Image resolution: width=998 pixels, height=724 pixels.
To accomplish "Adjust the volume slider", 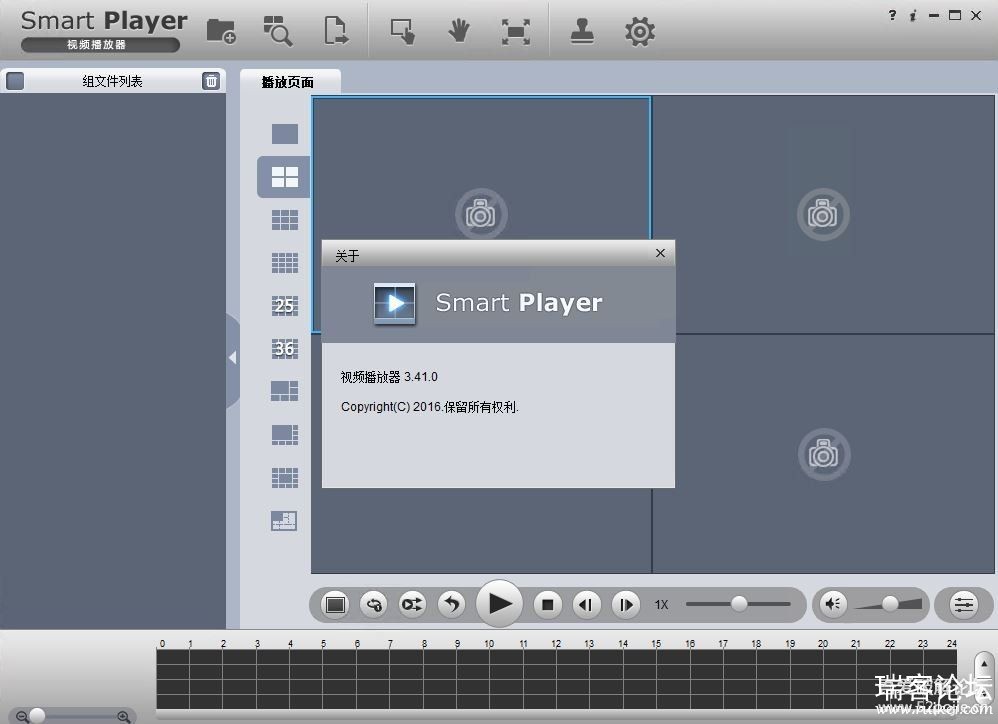I will tap(890, 603).
